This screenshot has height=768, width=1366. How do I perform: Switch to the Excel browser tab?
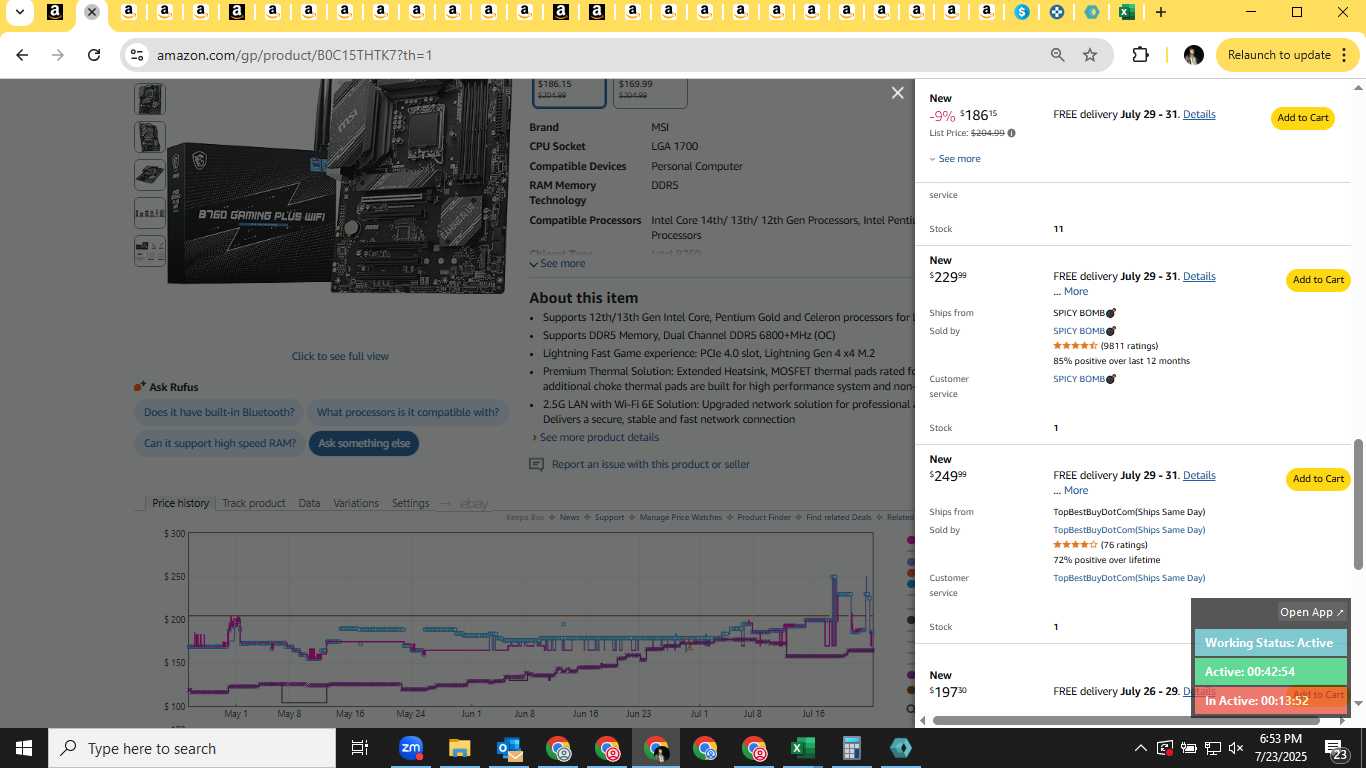click(1126, 12)
